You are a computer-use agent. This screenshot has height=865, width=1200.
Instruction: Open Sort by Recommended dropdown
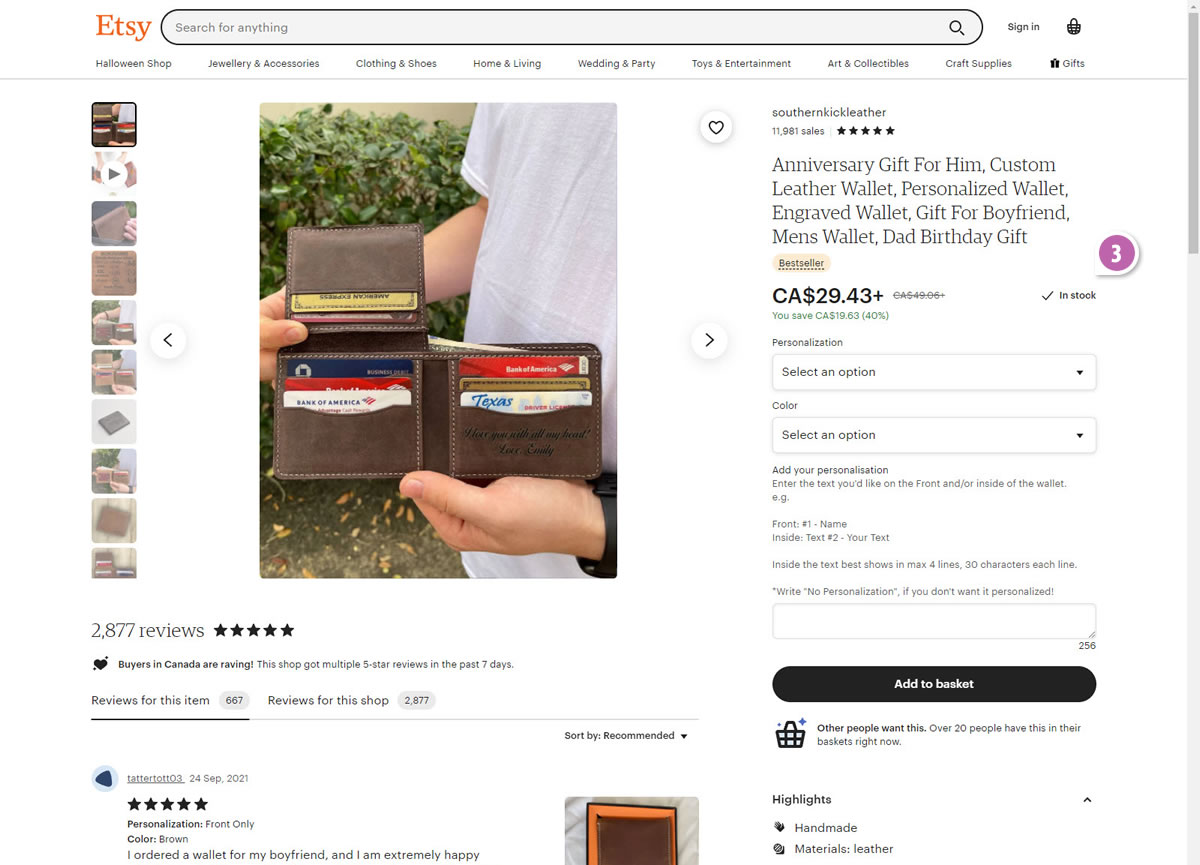626,736
